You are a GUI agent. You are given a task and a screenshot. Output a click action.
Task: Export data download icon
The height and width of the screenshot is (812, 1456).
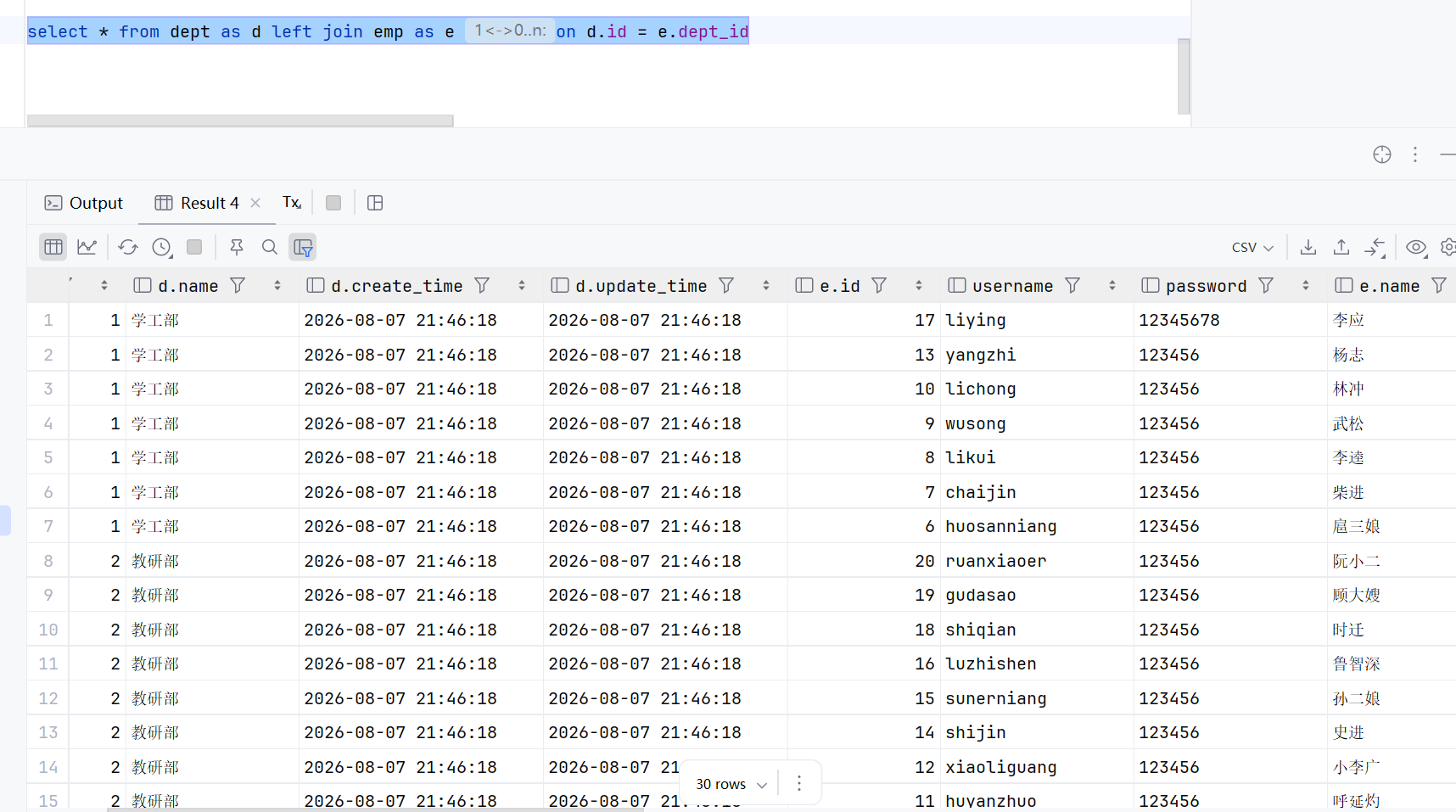coord(1308,247)
